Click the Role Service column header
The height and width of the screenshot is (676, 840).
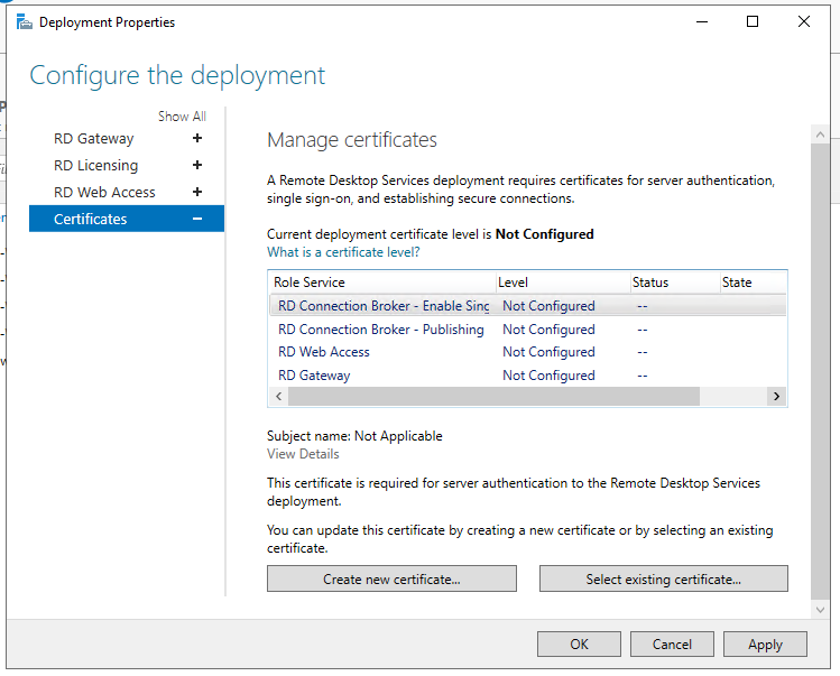[x=382, y=283]
